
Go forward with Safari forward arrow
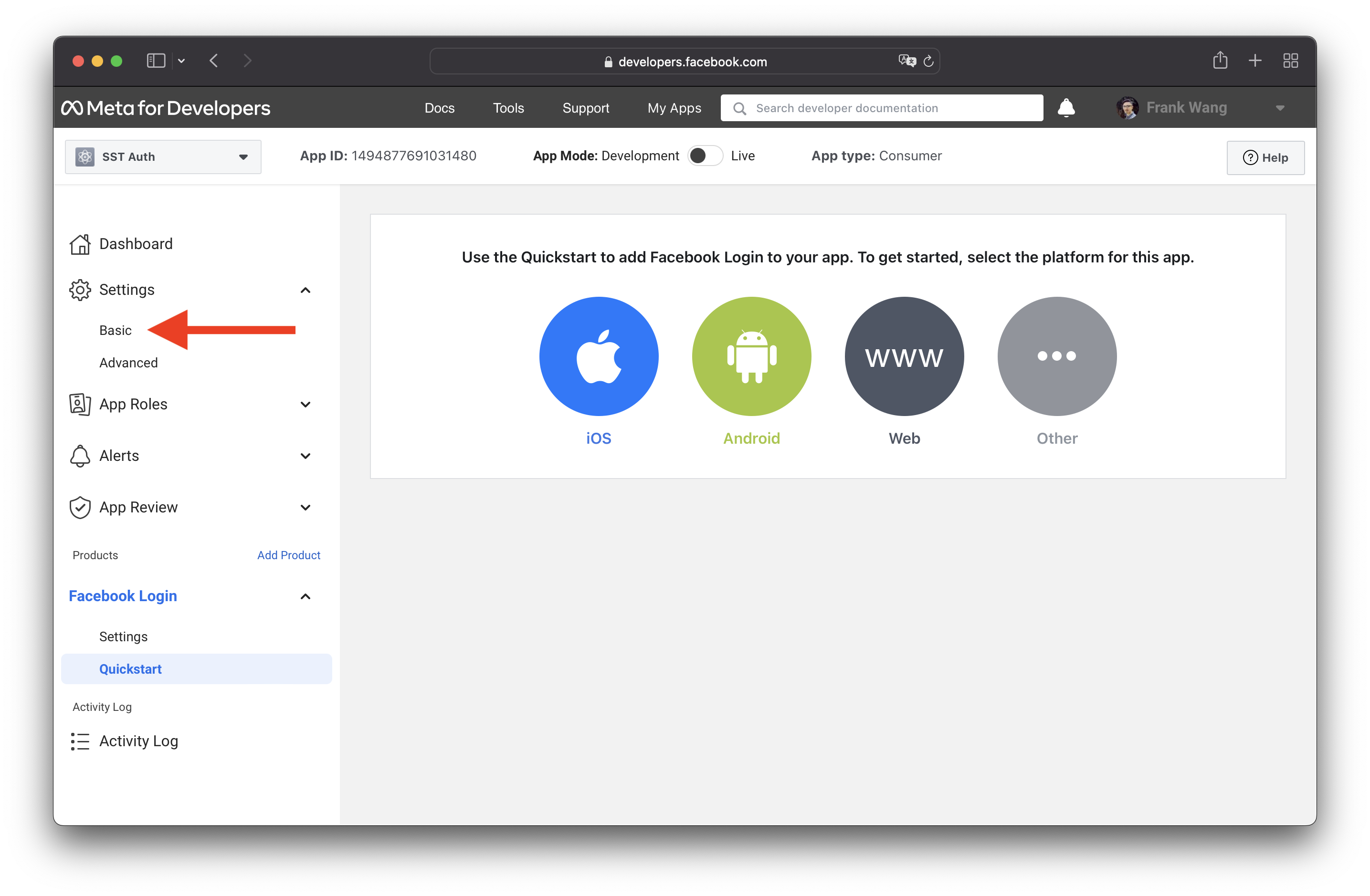pos(248,61)
